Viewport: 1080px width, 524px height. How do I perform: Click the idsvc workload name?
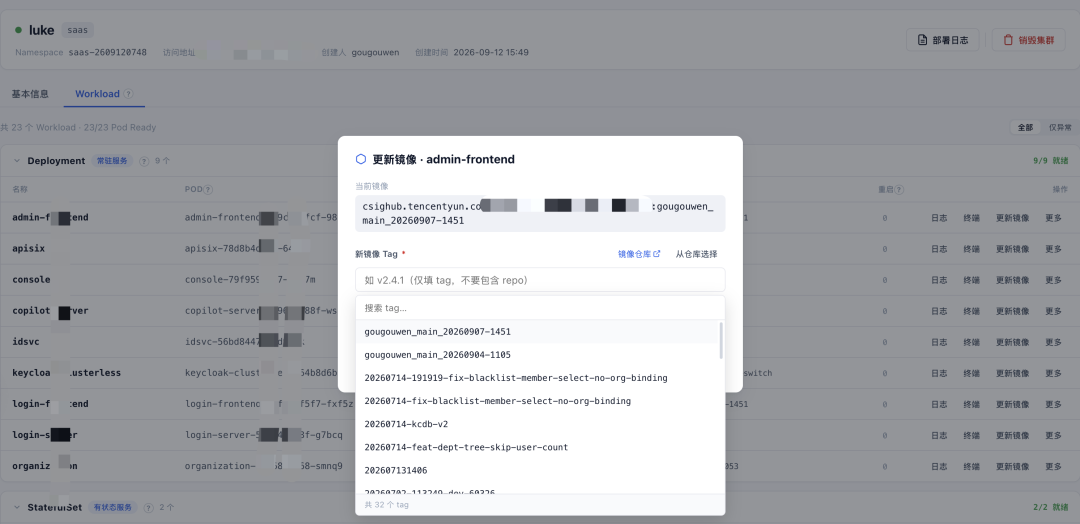coord(25,342)
